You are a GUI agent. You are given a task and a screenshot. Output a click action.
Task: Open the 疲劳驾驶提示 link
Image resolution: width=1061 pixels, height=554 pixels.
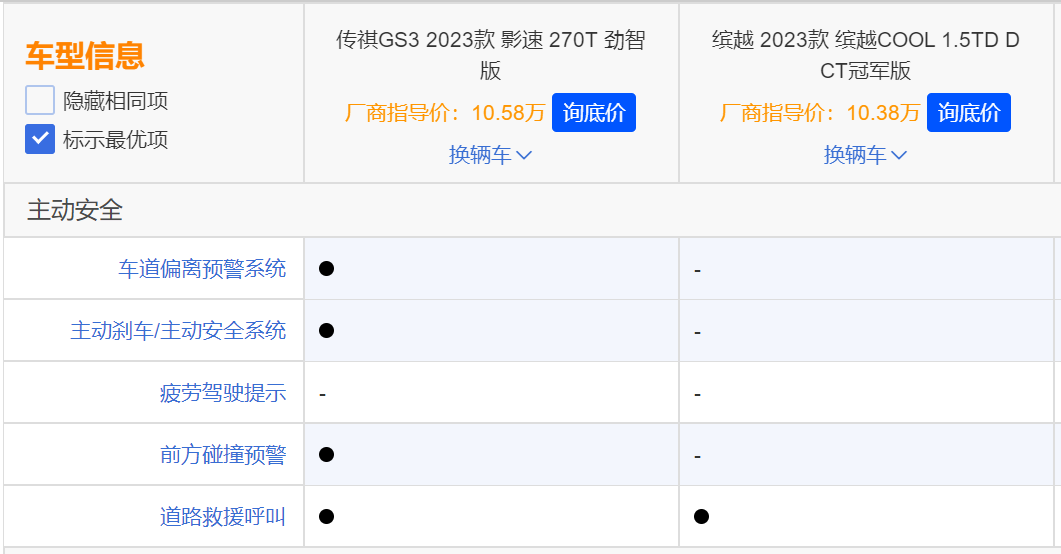(223, 393)
